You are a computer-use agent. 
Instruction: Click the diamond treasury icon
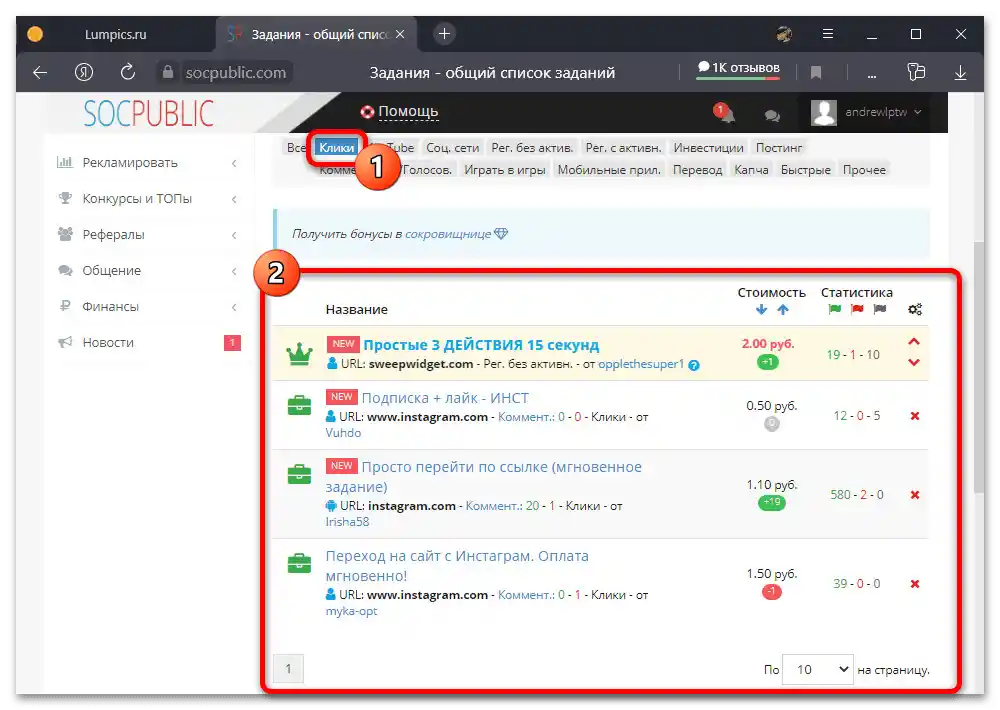tap(501, 233)
